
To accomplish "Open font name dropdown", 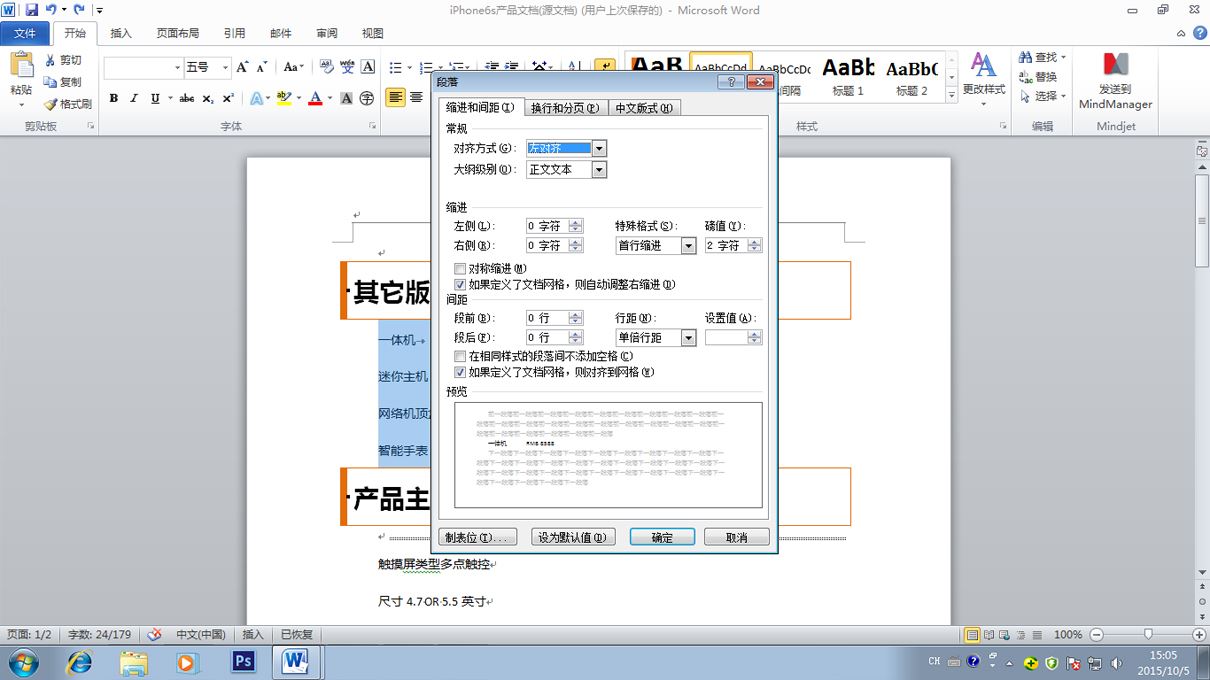I will click(x=177, y=67).
